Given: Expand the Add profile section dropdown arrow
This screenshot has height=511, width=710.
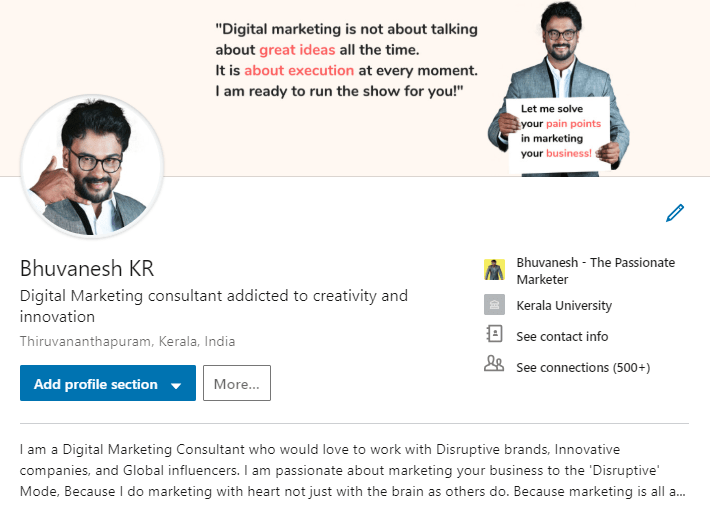Looking at the screenshot, I should pyautogui.click(x=176, y=386).
